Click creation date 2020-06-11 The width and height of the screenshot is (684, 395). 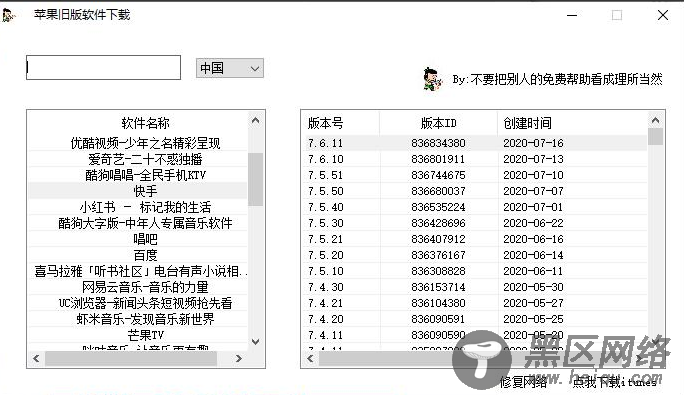[x=533, y=271]
